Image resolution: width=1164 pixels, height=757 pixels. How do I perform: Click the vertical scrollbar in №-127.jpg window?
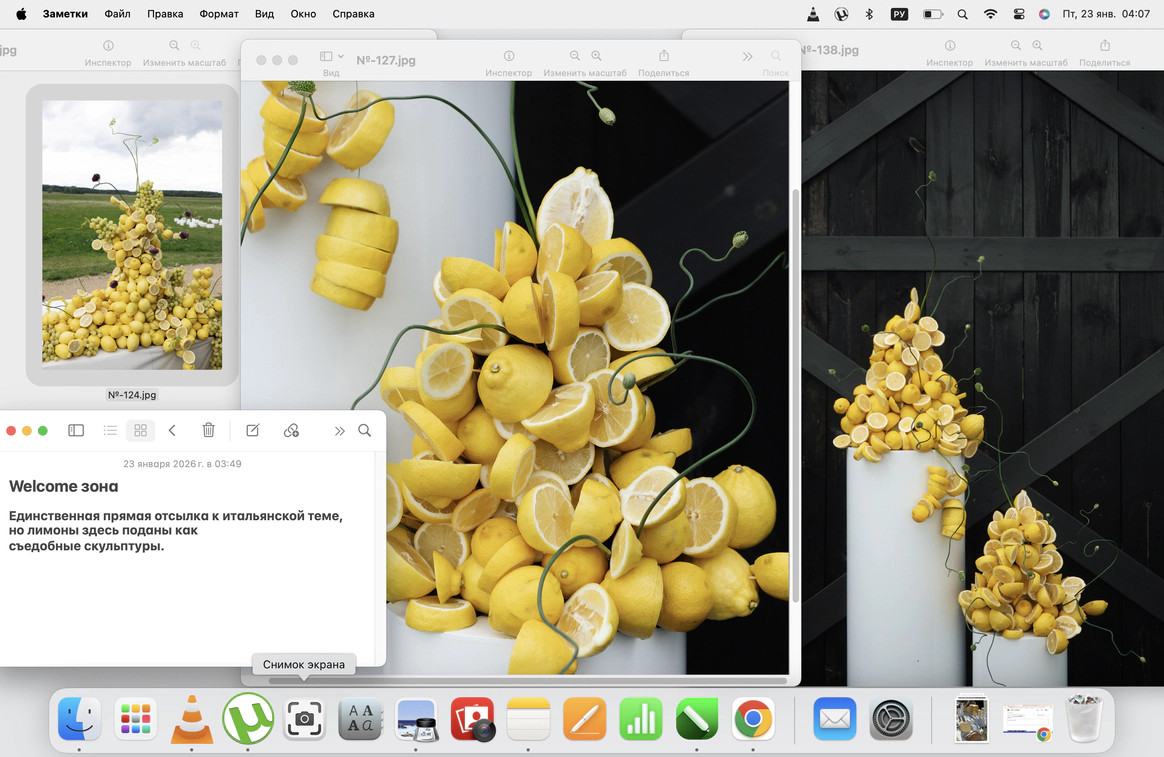click(x=795, y=395)
